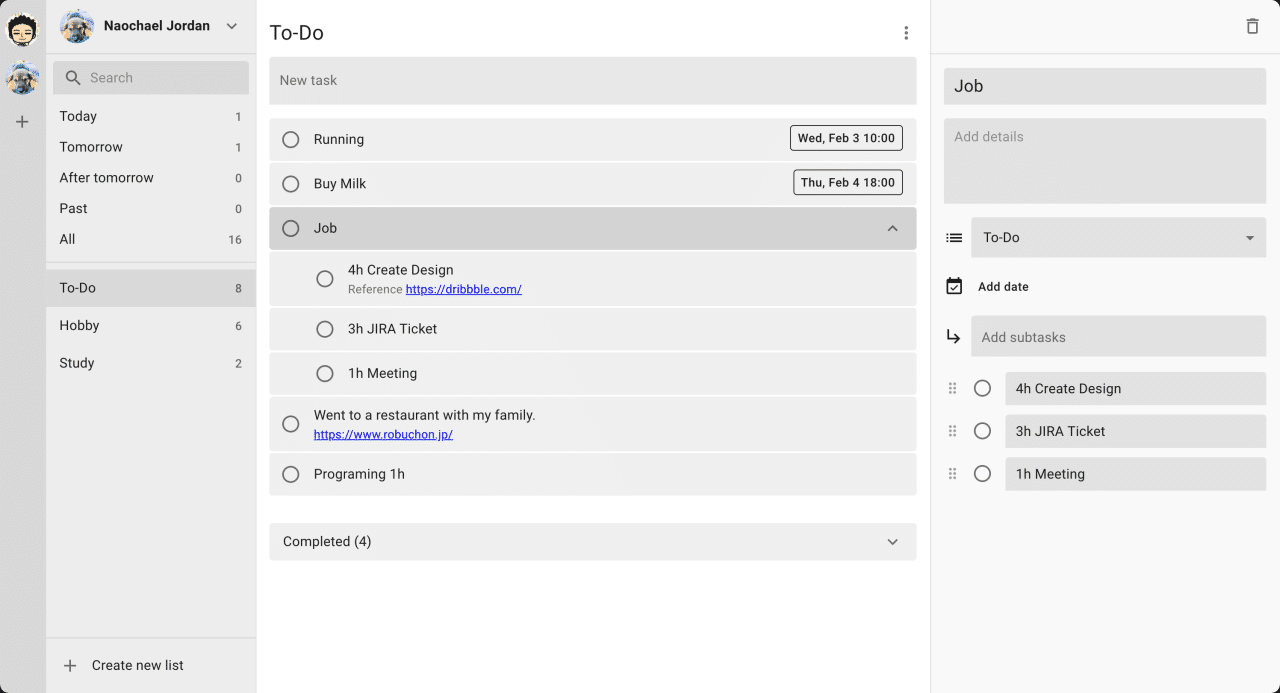The height and width of the screenshot is (693, 1280).
Task: Open the To-Do list options menu
Action: 906,33
